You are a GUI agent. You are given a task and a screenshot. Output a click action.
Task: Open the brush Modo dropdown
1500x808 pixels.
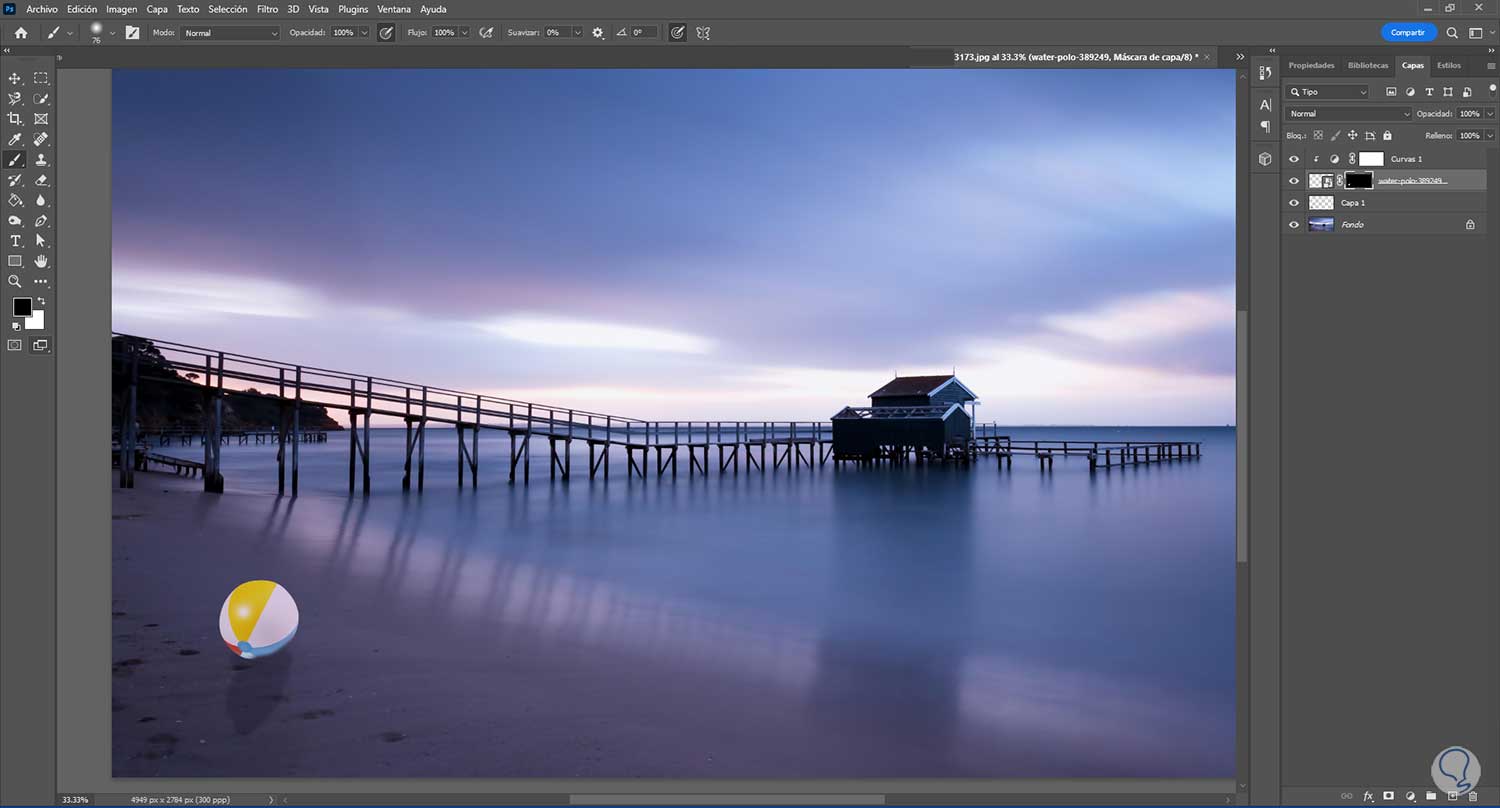tap(230, 33)
